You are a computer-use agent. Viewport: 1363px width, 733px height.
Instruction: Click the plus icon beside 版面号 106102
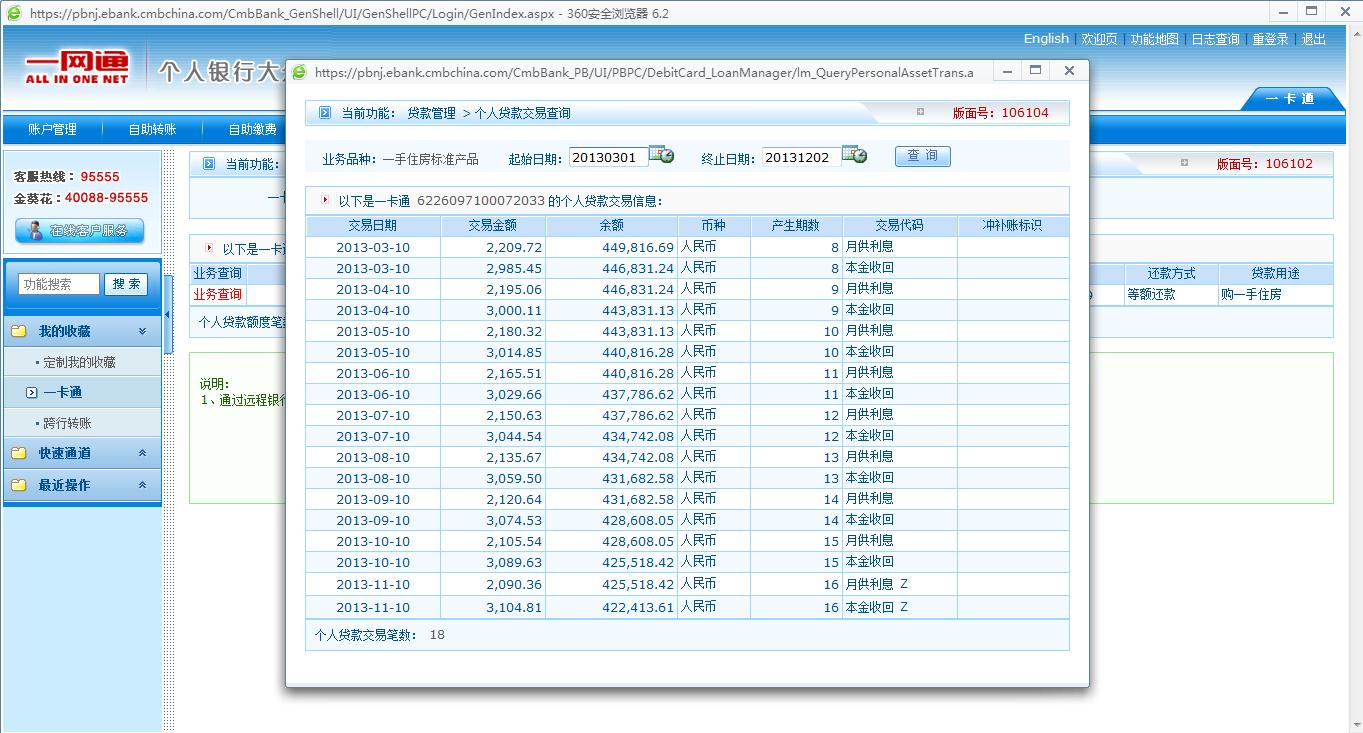click(1184, 163)
